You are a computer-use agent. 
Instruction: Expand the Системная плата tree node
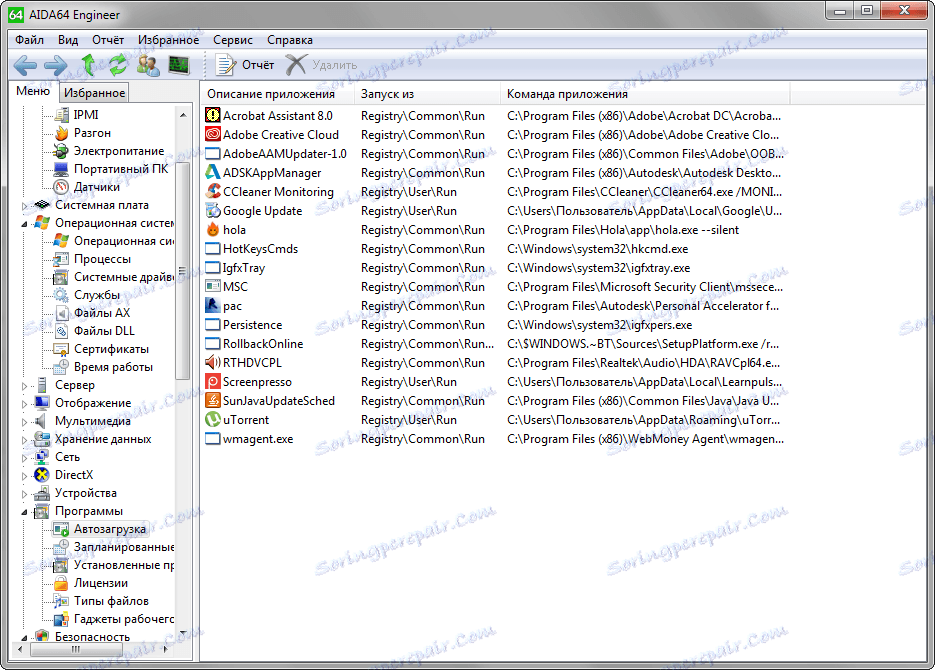click(25, 206)
